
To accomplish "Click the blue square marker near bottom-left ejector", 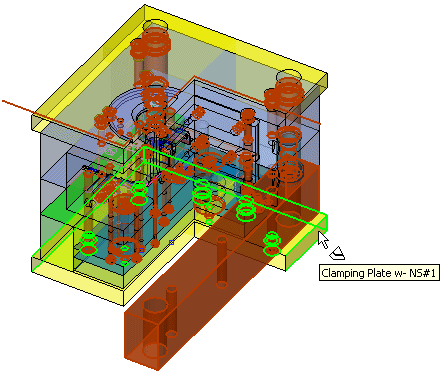I will click(141, 250).
